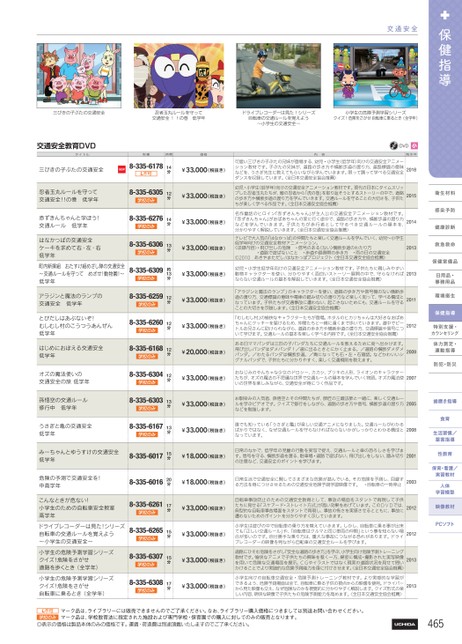Select the 救急救命 side tab
462x644 pixels.
point(445,244)
